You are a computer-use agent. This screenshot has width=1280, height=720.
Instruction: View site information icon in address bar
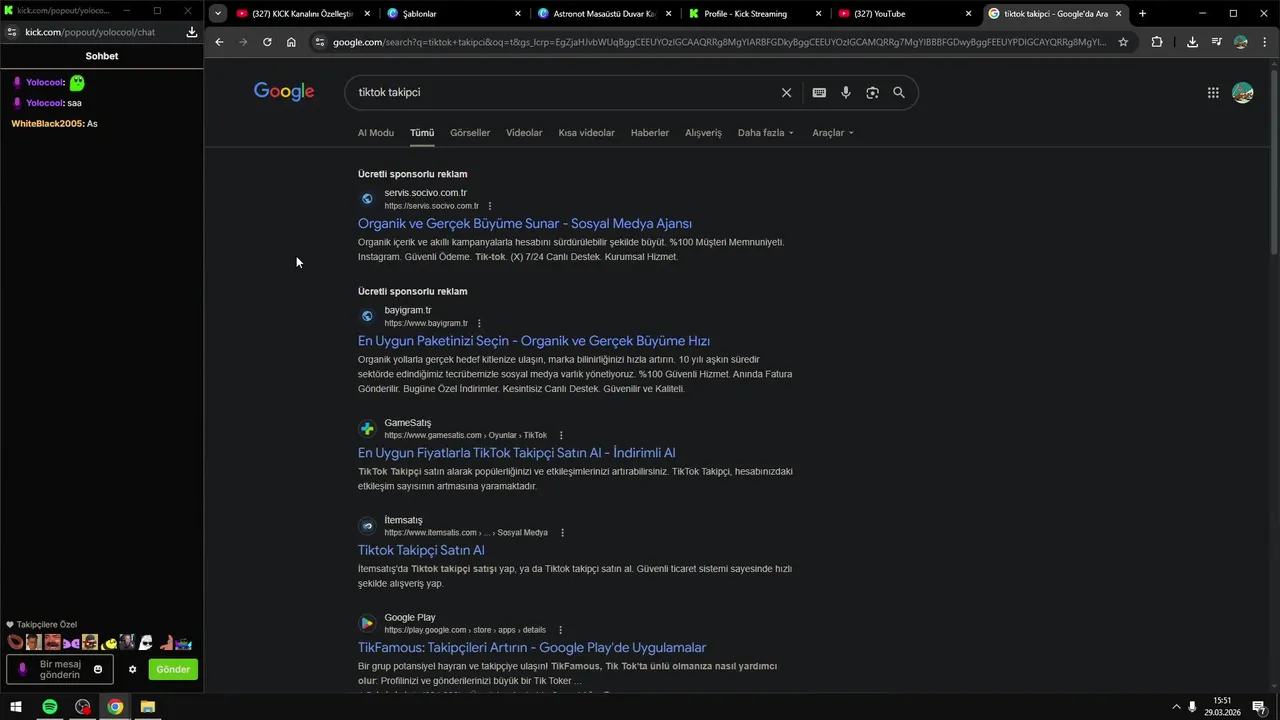pos(320,42)
